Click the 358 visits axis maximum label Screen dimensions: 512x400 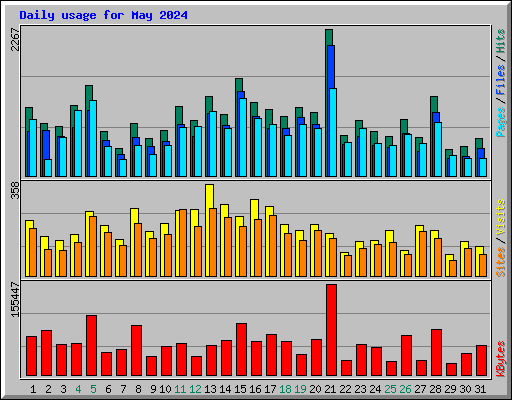pyautogui.click(x=15, y=190)
